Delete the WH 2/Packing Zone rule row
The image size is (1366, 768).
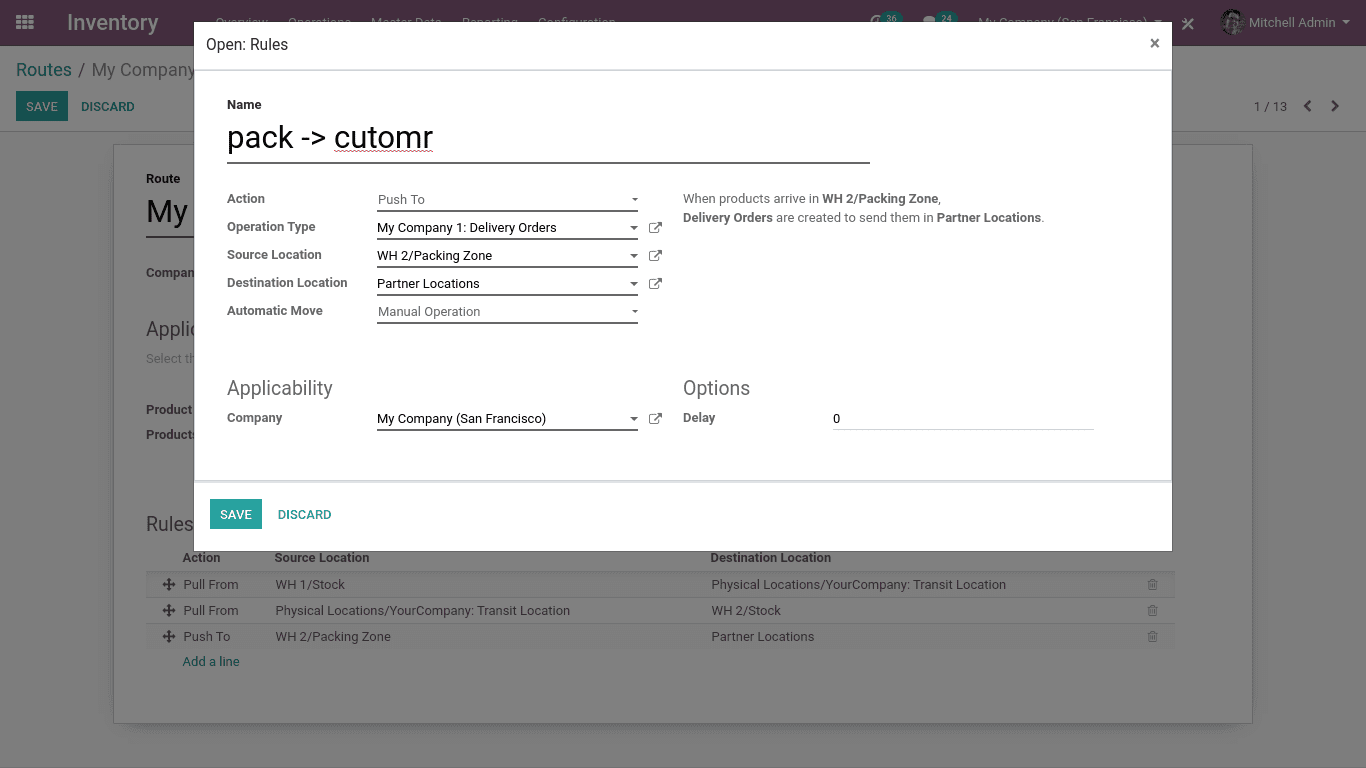click(1152, 636)
